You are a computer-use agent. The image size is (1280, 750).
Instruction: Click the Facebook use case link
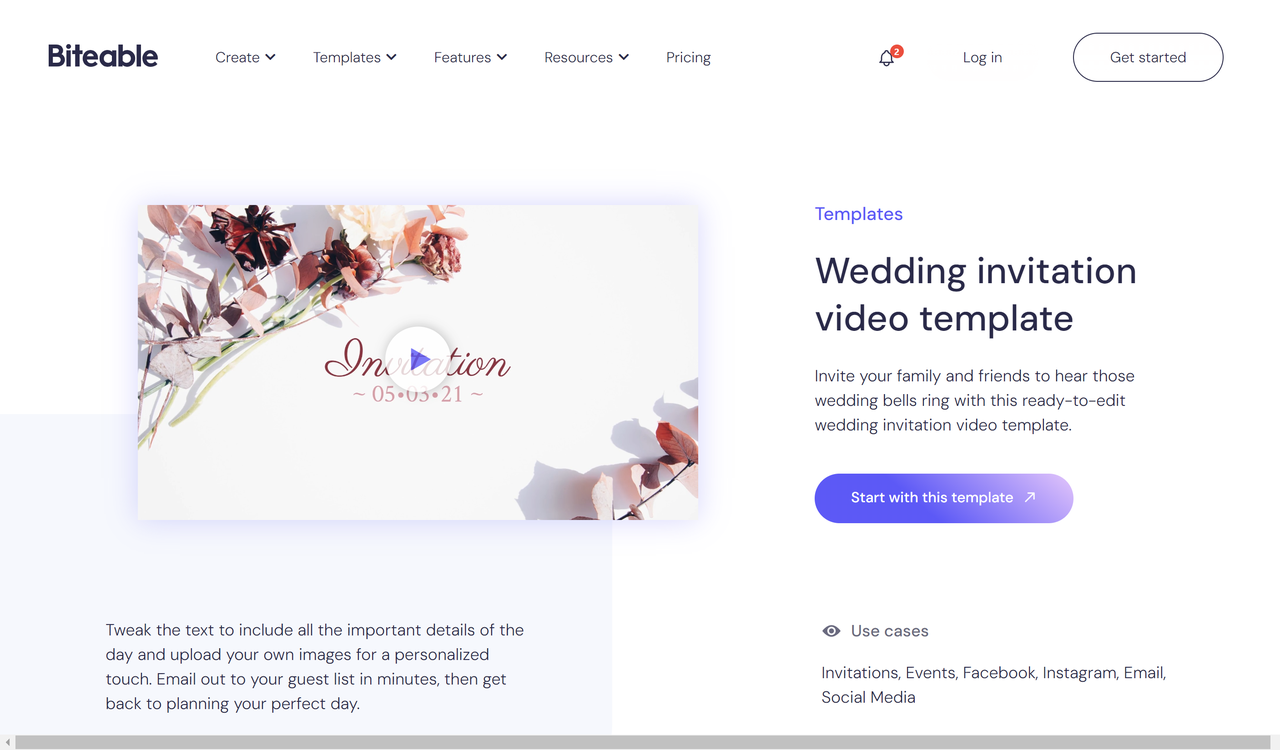click(x=998, y=672)
